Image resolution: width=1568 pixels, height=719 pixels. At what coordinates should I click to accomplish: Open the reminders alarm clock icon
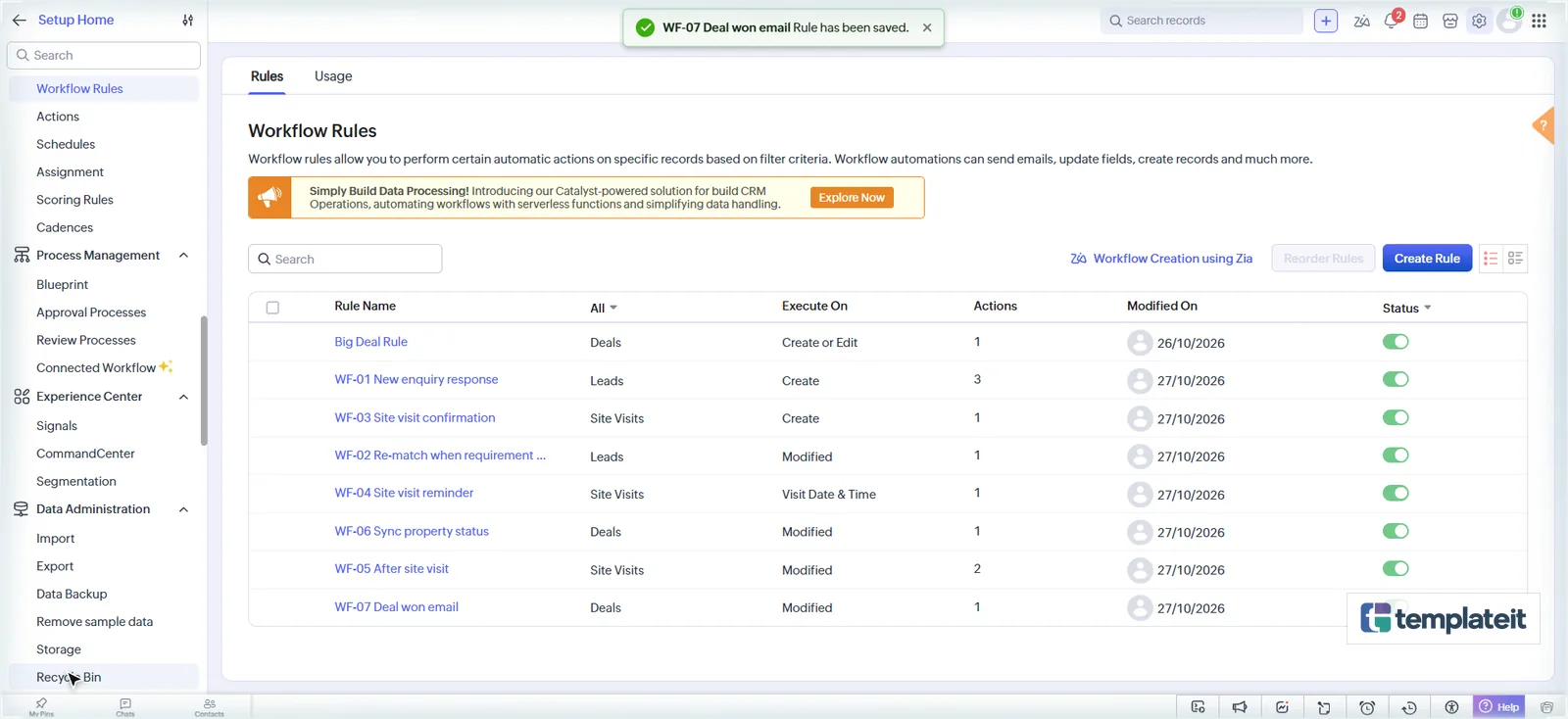click(1367, 707)
